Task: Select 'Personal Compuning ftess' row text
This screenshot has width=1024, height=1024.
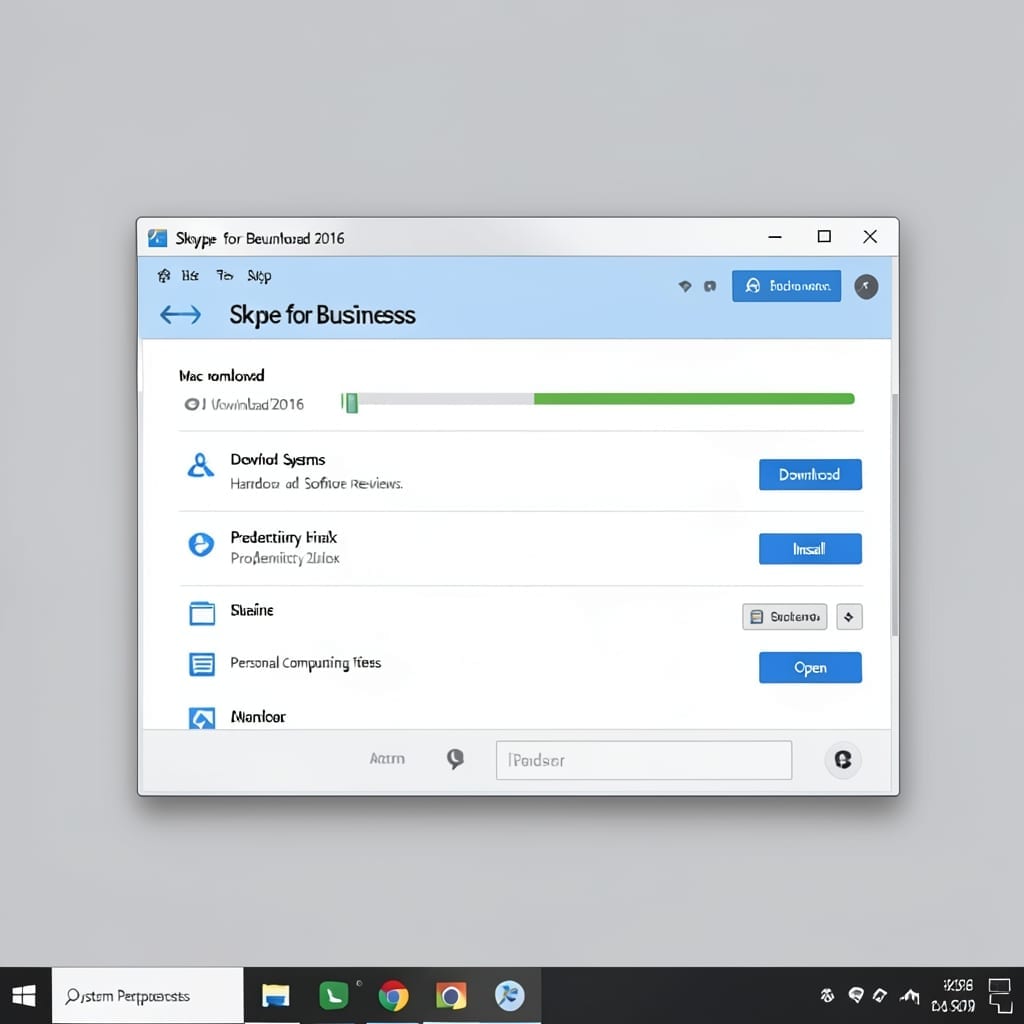Action: (306, 663)
